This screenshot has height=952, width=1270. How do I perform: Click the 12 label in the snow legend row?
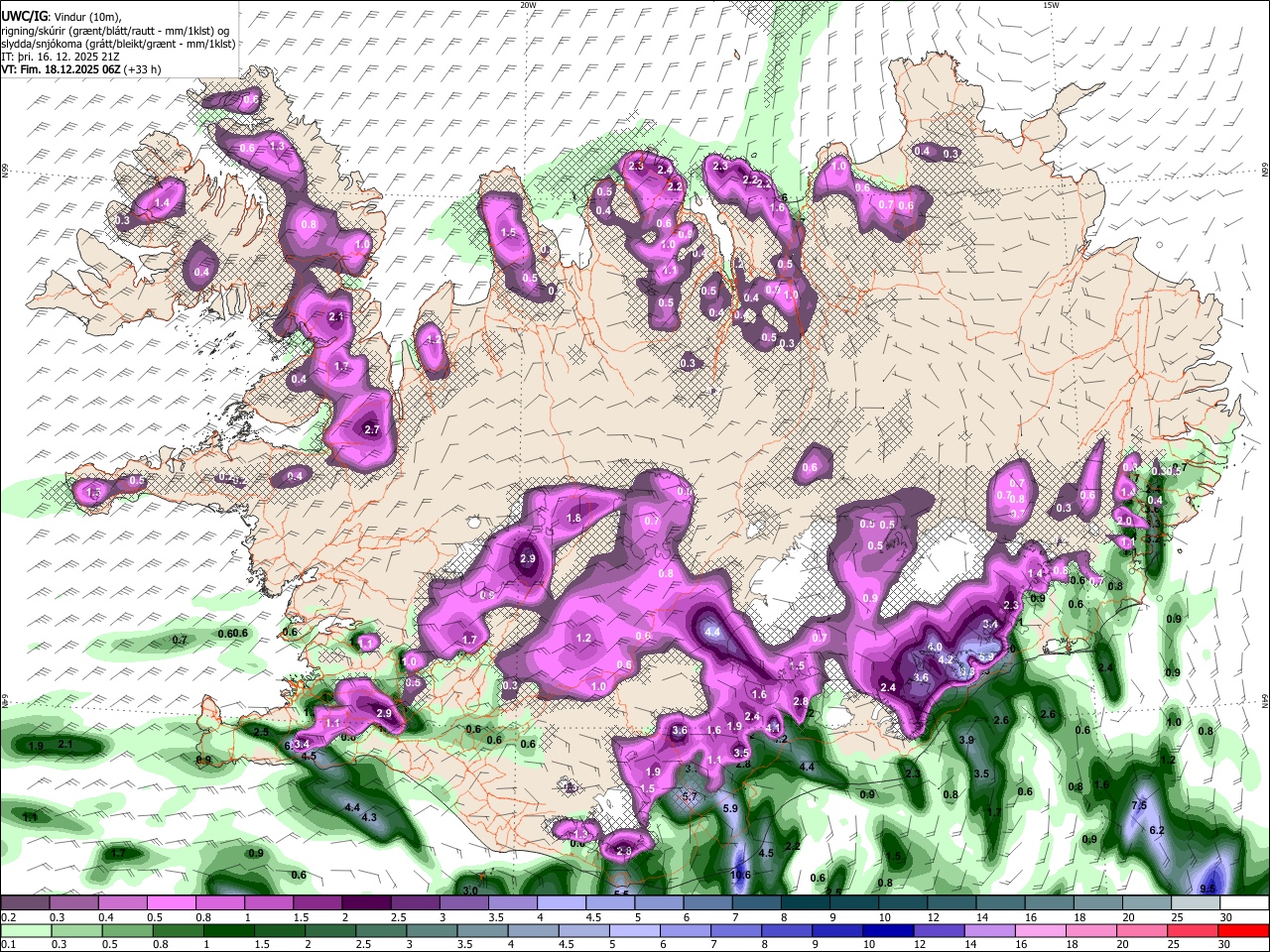click(x=934, y=917)
